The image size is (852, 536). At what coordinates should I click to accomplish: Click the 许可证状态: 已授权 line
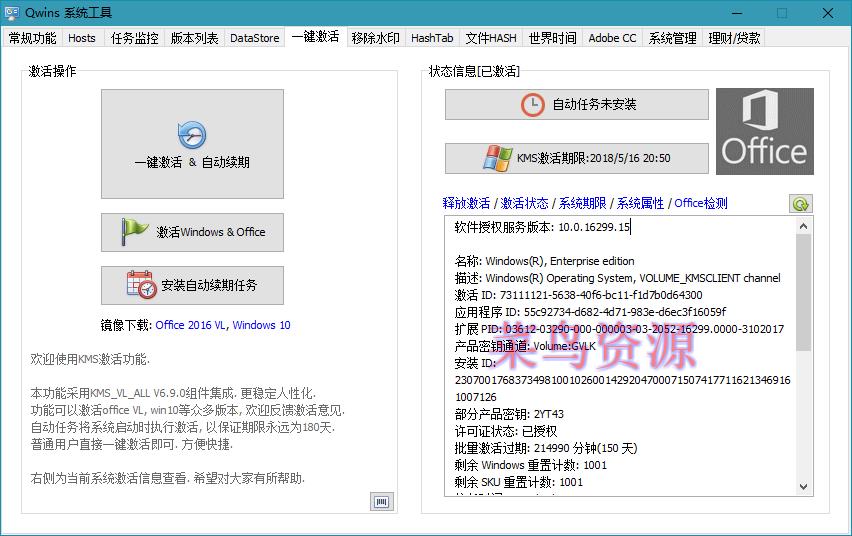(506, 432)
